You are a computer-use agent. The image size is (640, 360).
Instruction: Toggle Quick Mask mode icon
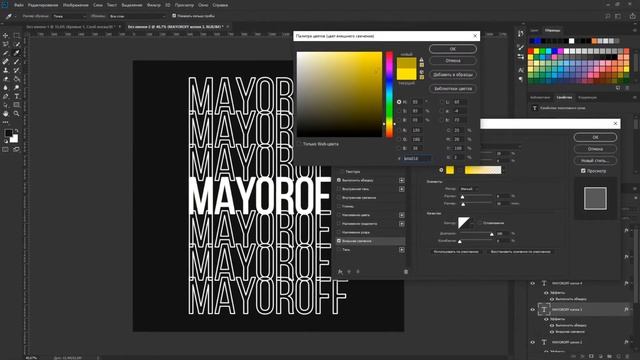click(x=5, y=150)
